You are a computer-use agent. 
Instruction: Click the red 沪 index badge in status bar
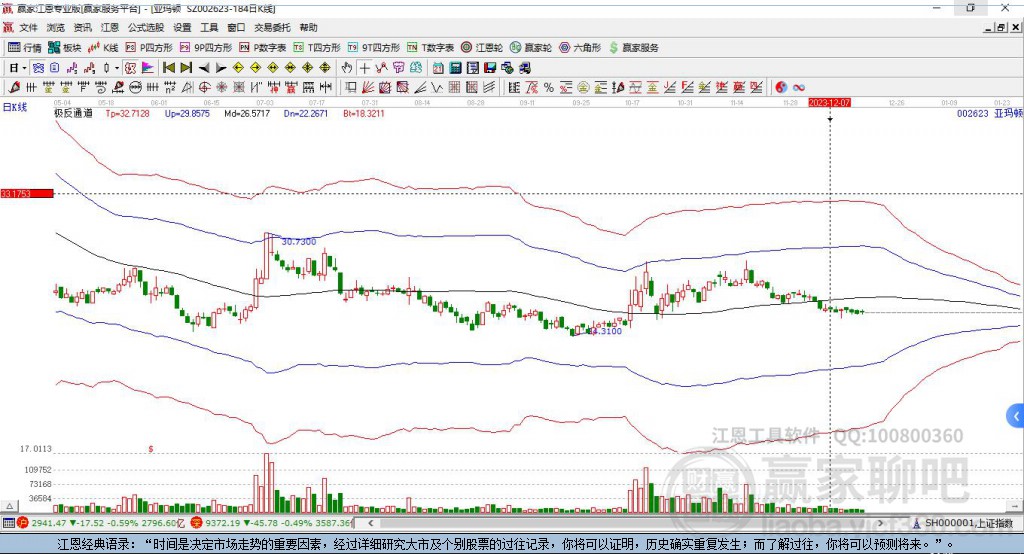coord(23,523)
